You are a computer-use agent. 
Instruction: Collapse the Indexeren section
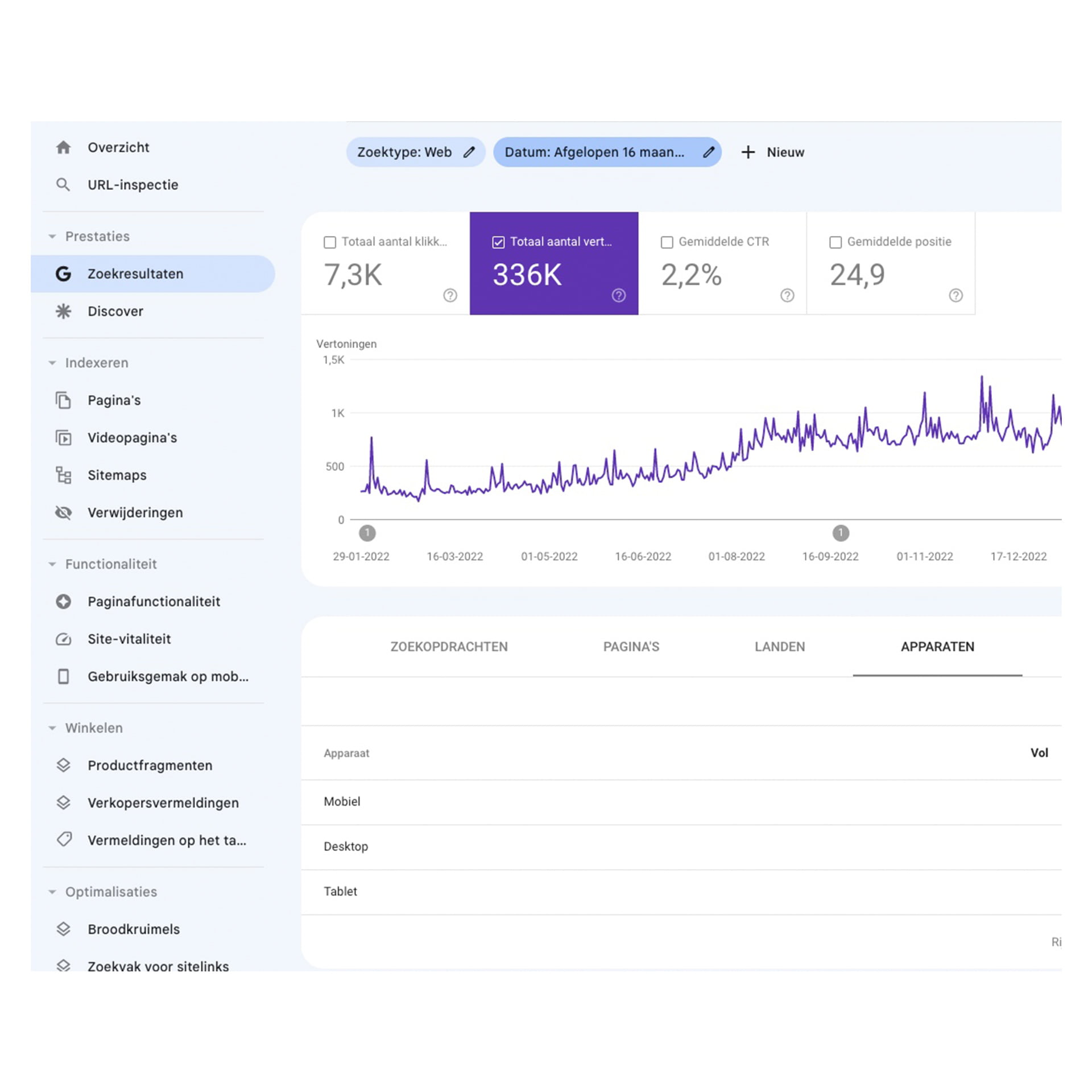(52, 362)
